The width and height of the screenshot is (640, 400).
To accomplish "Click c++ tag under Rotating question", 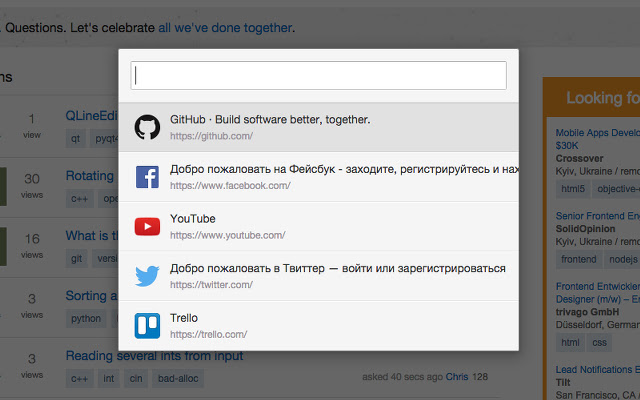I will click(80, 199).
